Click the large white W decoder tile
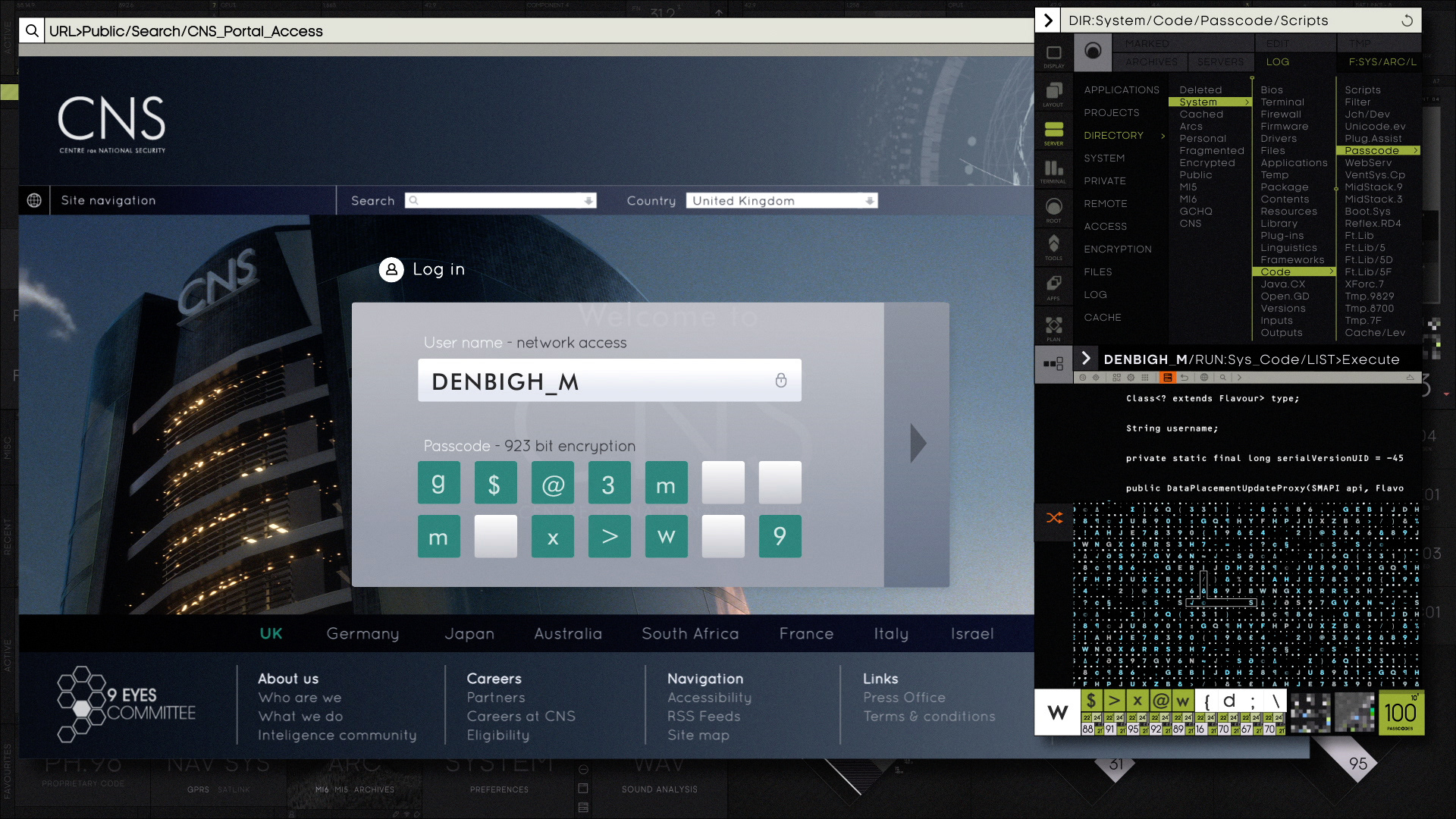 tap(1058, 713)
